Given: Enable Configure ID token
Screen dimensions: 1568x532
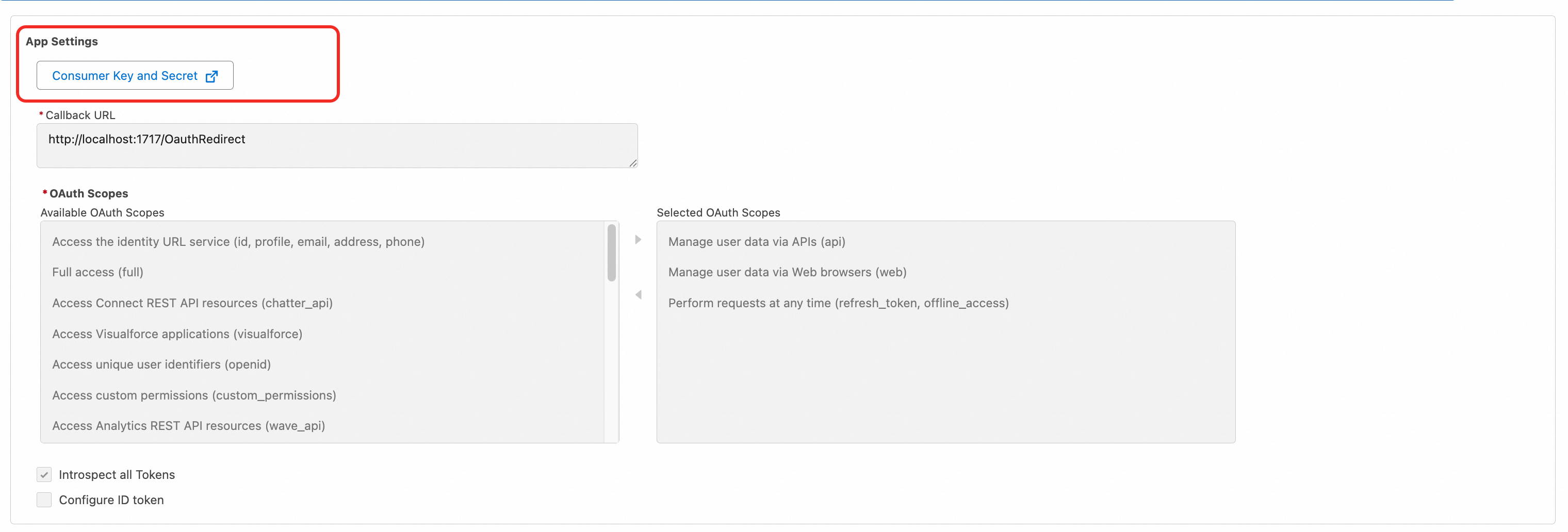Looking at the screenshot, I should (x=44, y=499).
